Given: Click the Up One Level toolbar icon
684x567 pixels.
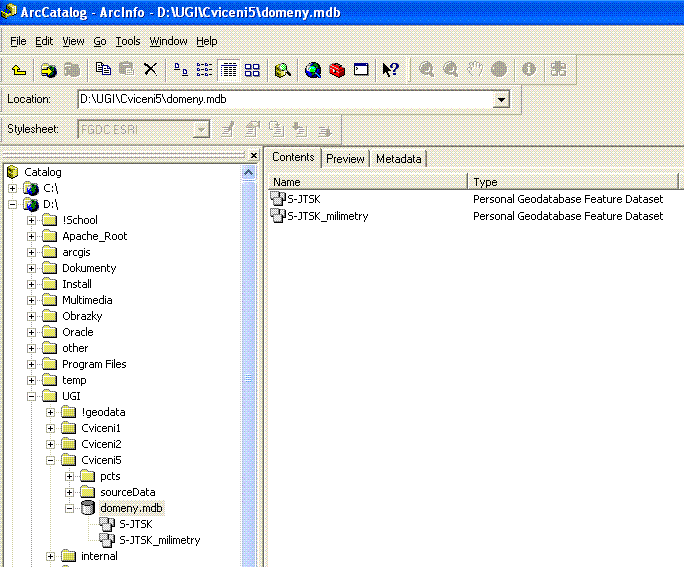Looking at the screenshot, I should point(19,69).
